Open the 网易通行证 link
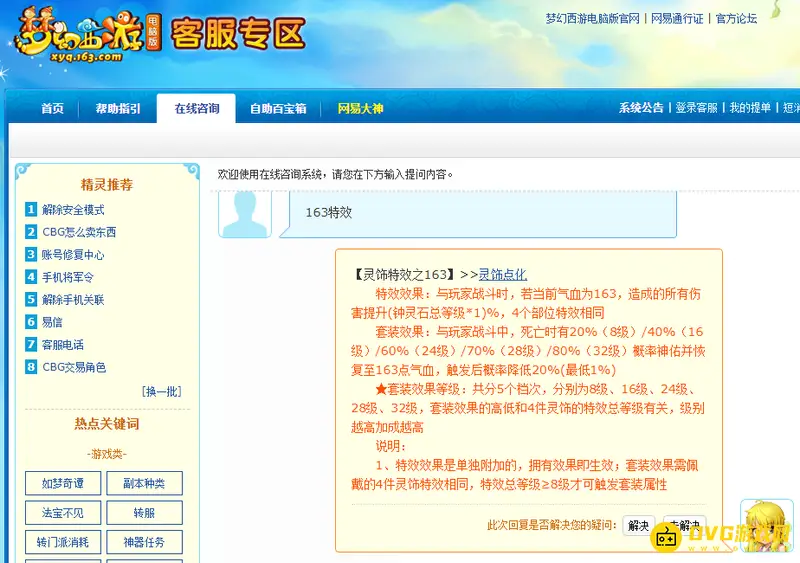 [x=677, y=19]
